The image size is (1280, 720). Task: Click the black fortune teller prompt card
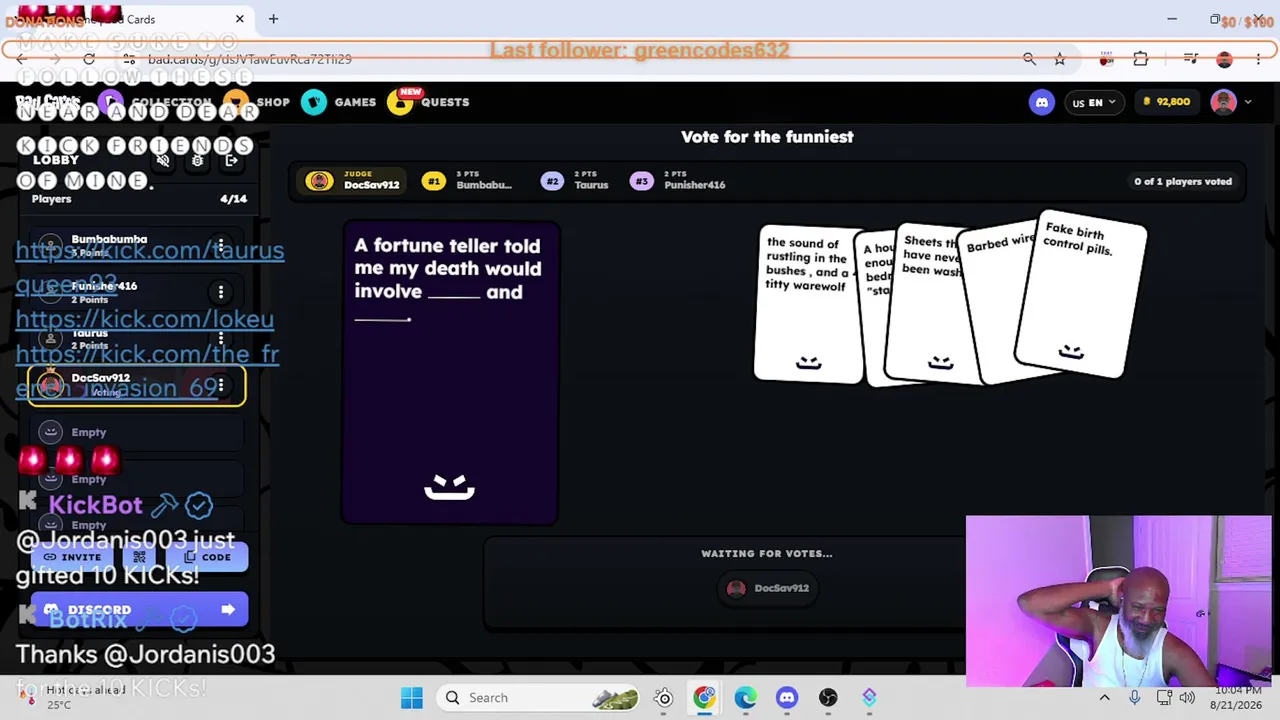coord(449,373)
